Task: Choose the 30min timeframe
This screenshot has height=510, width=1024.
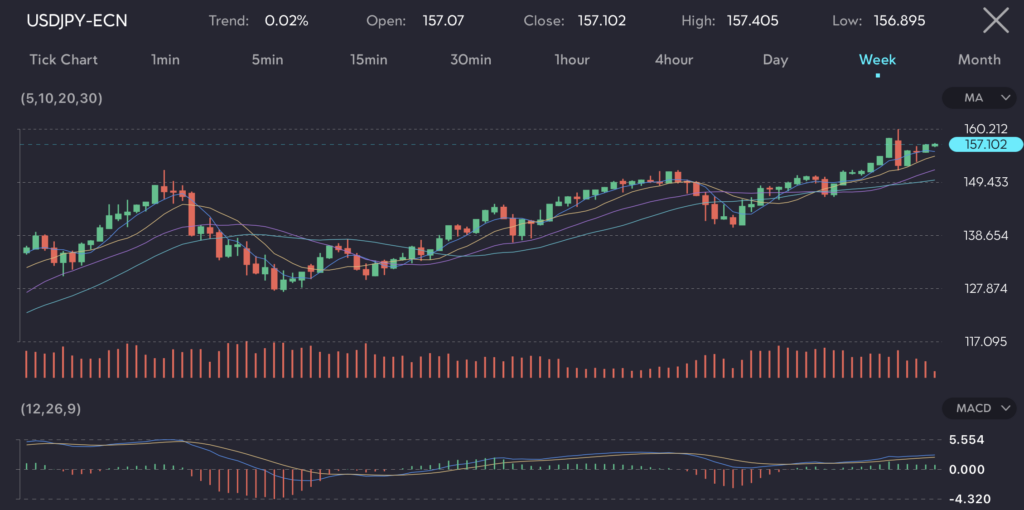Action: (470, 60)
